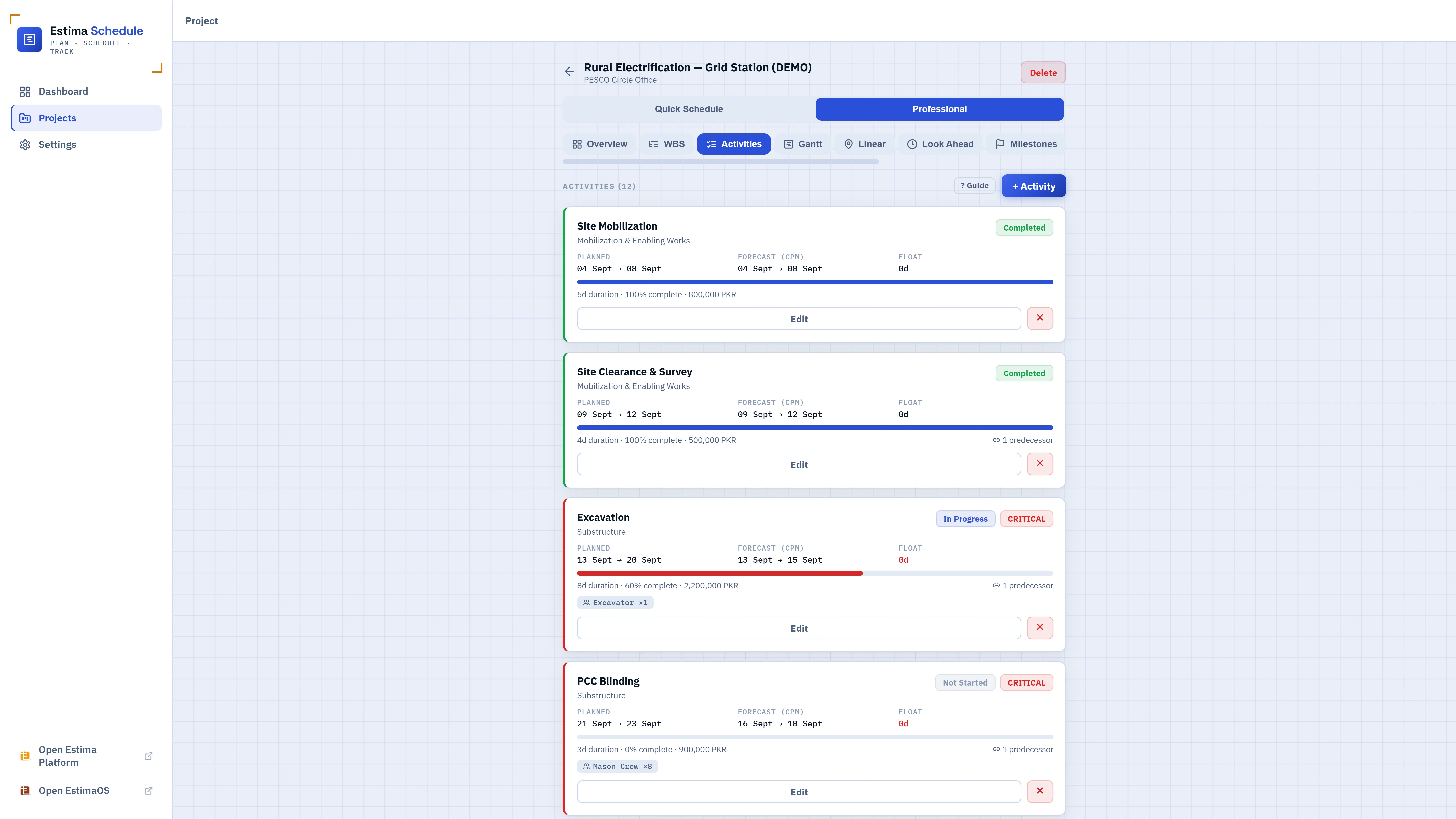Edit the PCC Blinding activity
The image size is (1456, 819).
coord(799,792)
